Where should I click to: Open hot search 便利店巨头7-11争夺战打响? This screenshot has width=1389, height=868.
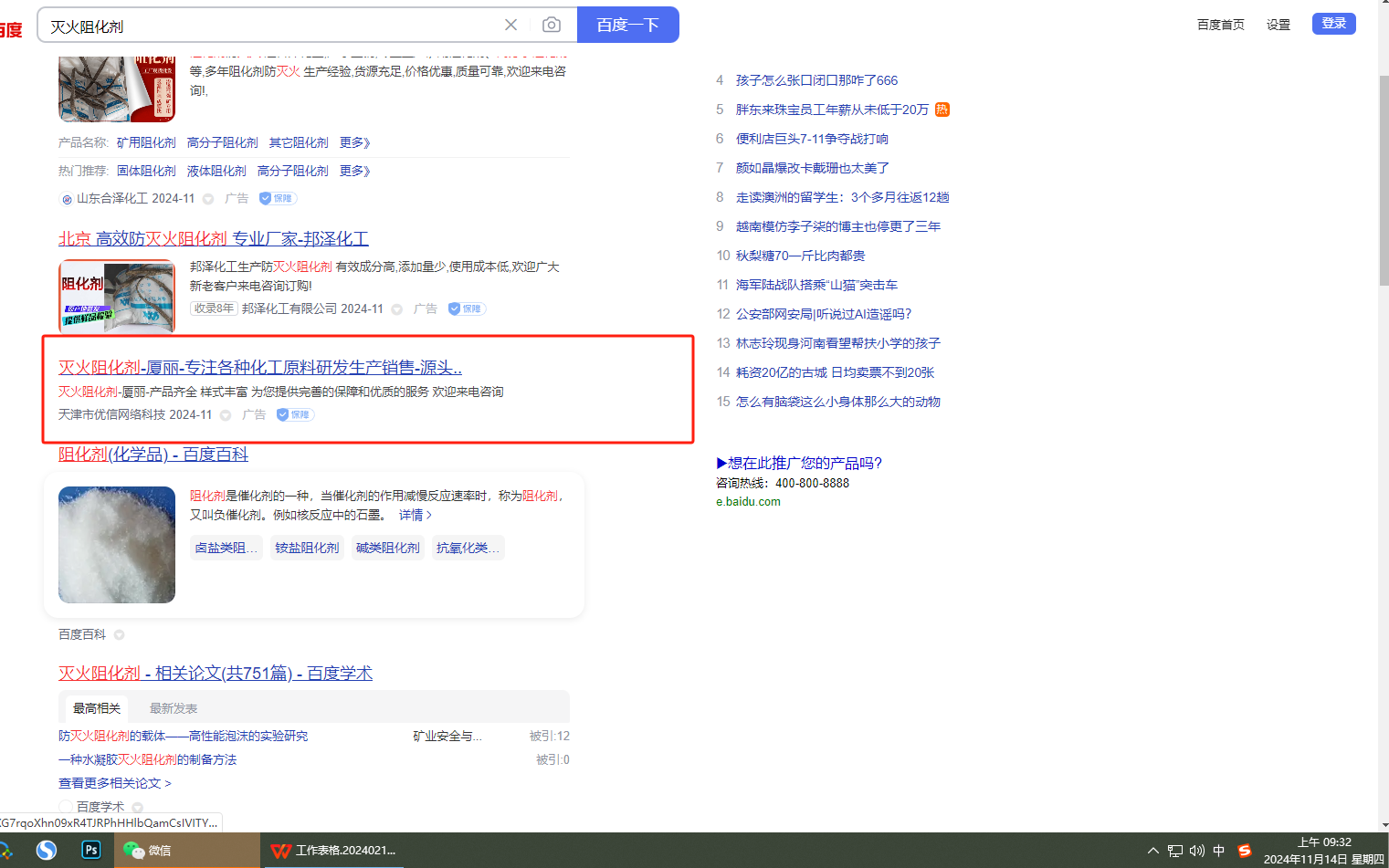812,139
